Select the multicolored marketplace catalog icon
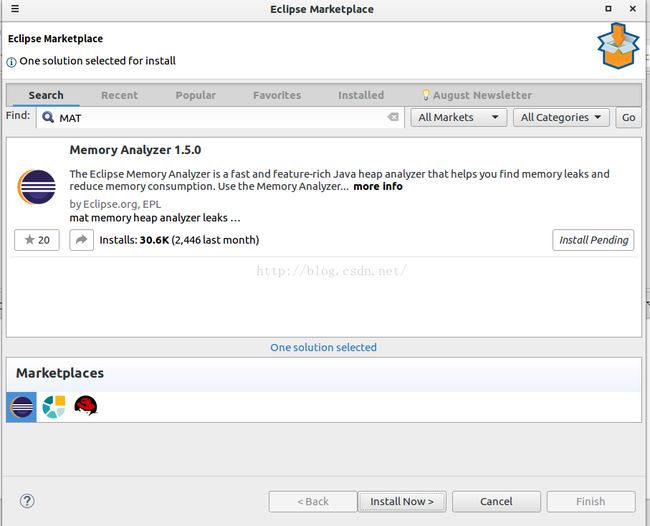This screenshot has height=526, width=650. [x=54, y=407]
